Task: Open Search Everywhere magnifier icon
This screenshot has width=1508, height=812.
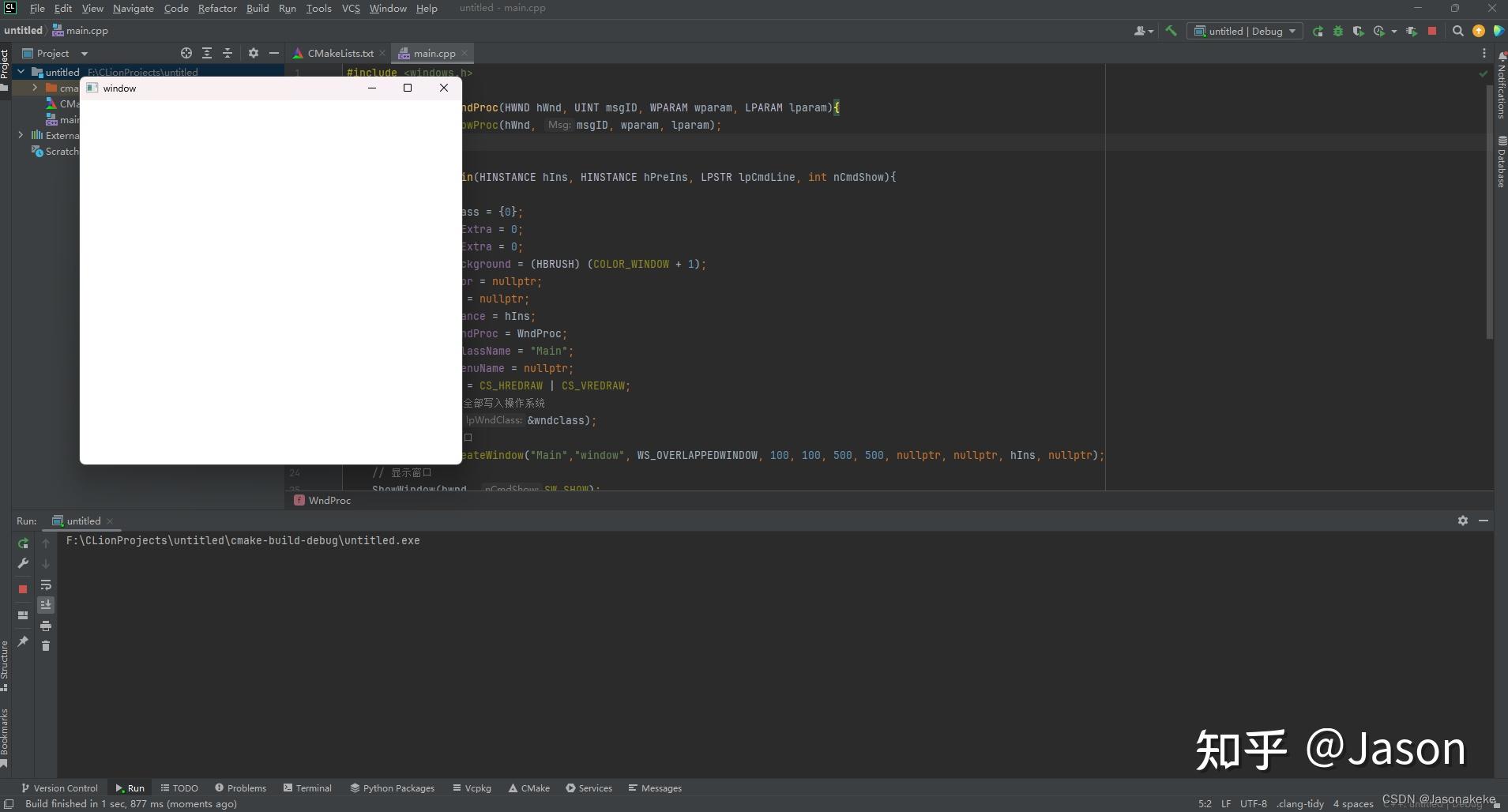Action: (1458, 31)
